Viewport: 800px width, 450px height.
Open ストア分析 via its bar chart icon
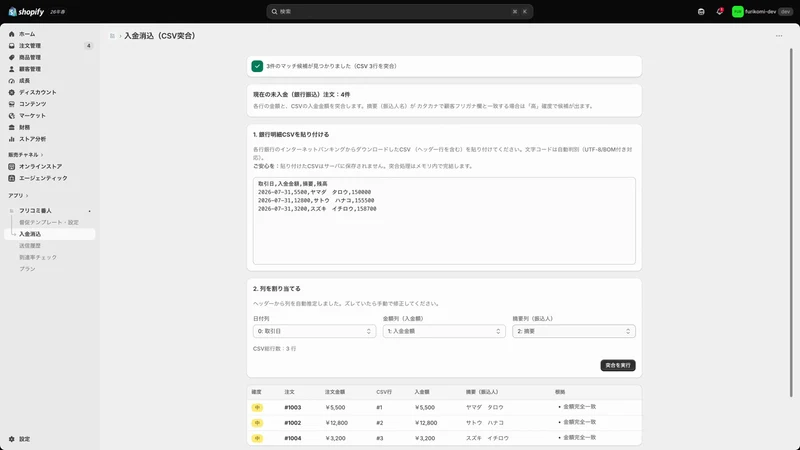tap(12, 139)
